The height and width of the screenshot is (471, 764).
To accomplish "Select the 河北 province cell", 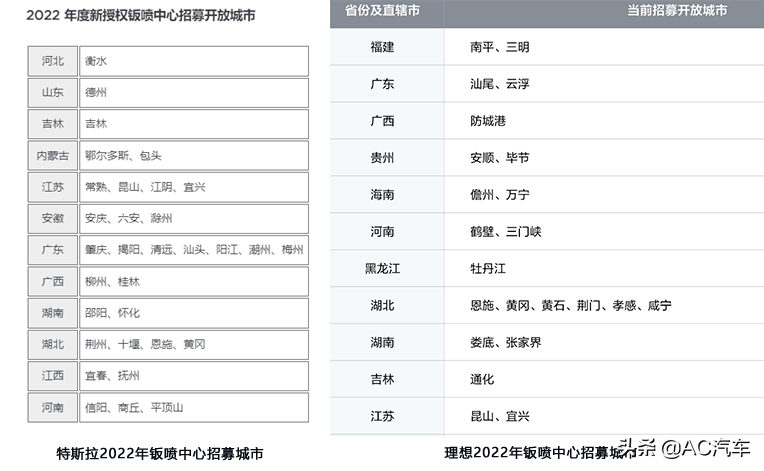I will pos(53,61).
